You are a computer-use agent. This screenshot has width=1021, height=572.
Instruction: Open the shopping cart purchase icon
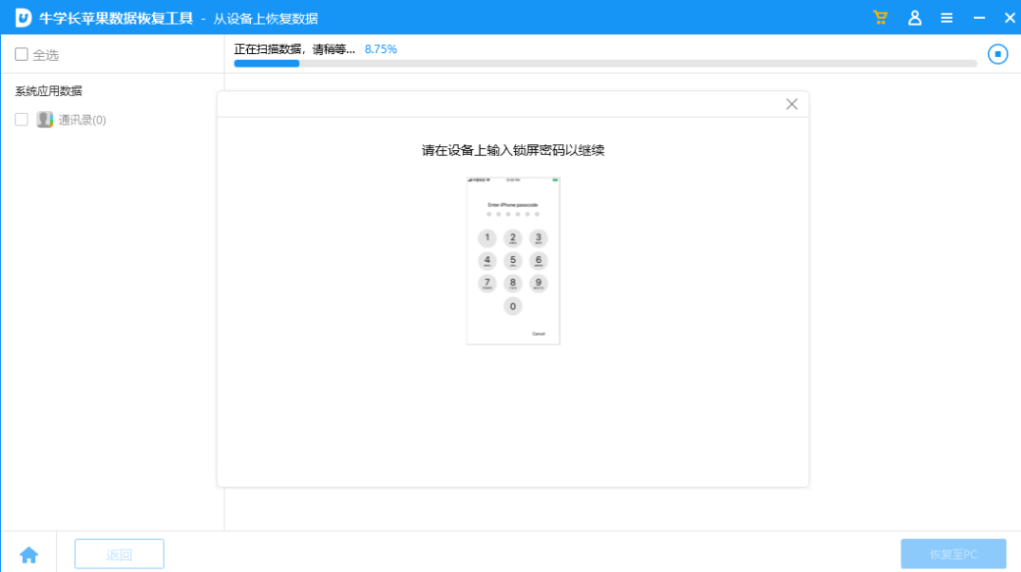pos(880,18)
